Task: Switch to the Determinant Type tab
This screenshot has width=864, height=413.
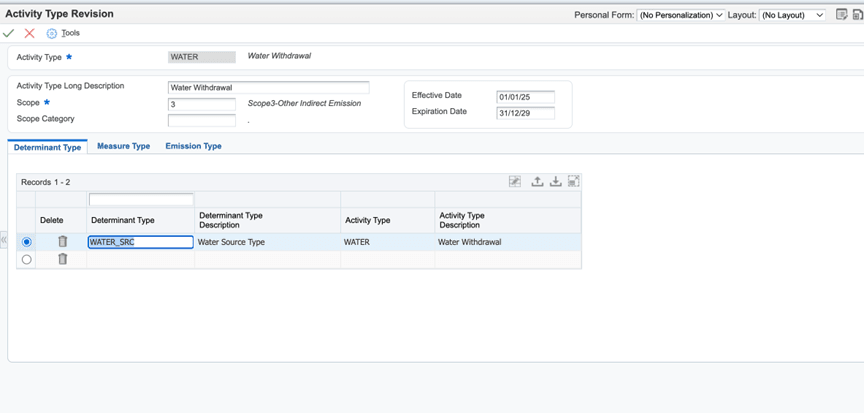Action: tap(47, 147)
